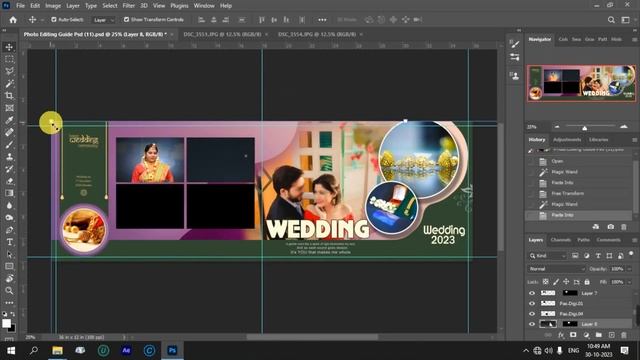Open the History panel menu
This screenshot has height=360, width=640.
coord(635,140)
